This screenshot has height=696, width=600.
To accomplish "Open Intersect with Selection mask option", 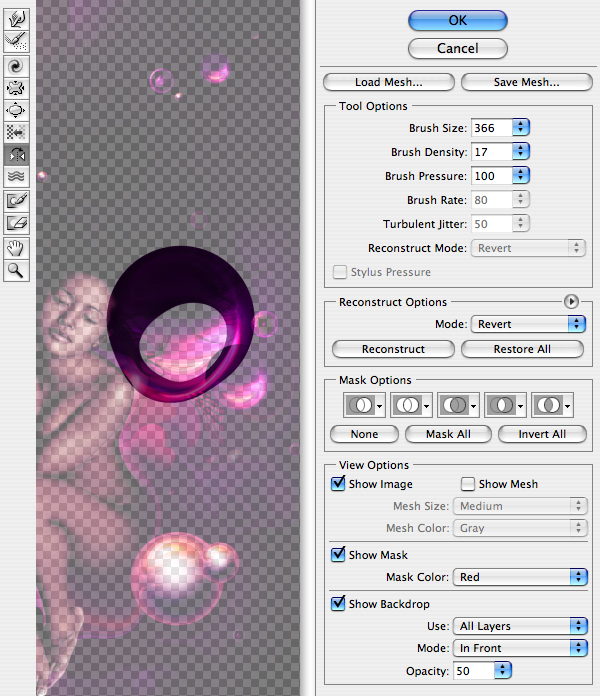I will pyautogui.click(x=505, y=405).
